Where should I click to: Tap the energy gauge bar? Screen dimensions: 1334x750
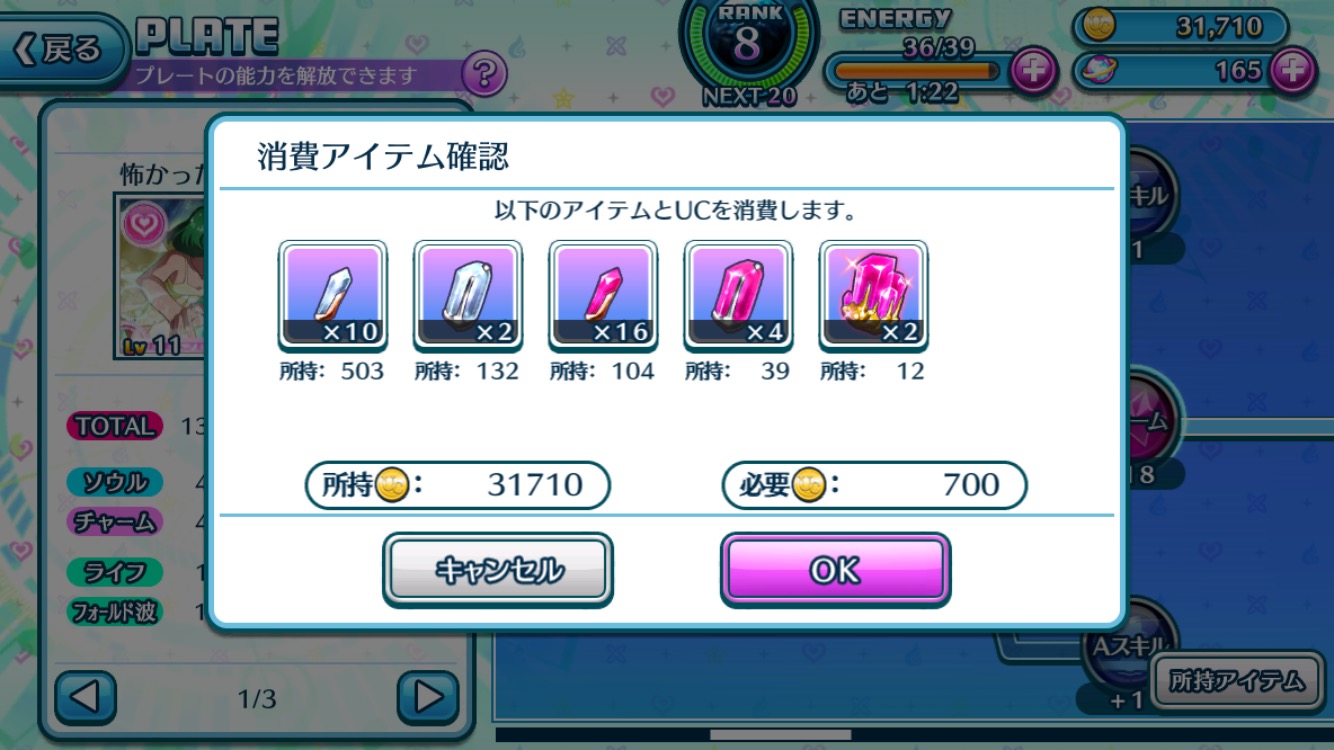(917, 71)
